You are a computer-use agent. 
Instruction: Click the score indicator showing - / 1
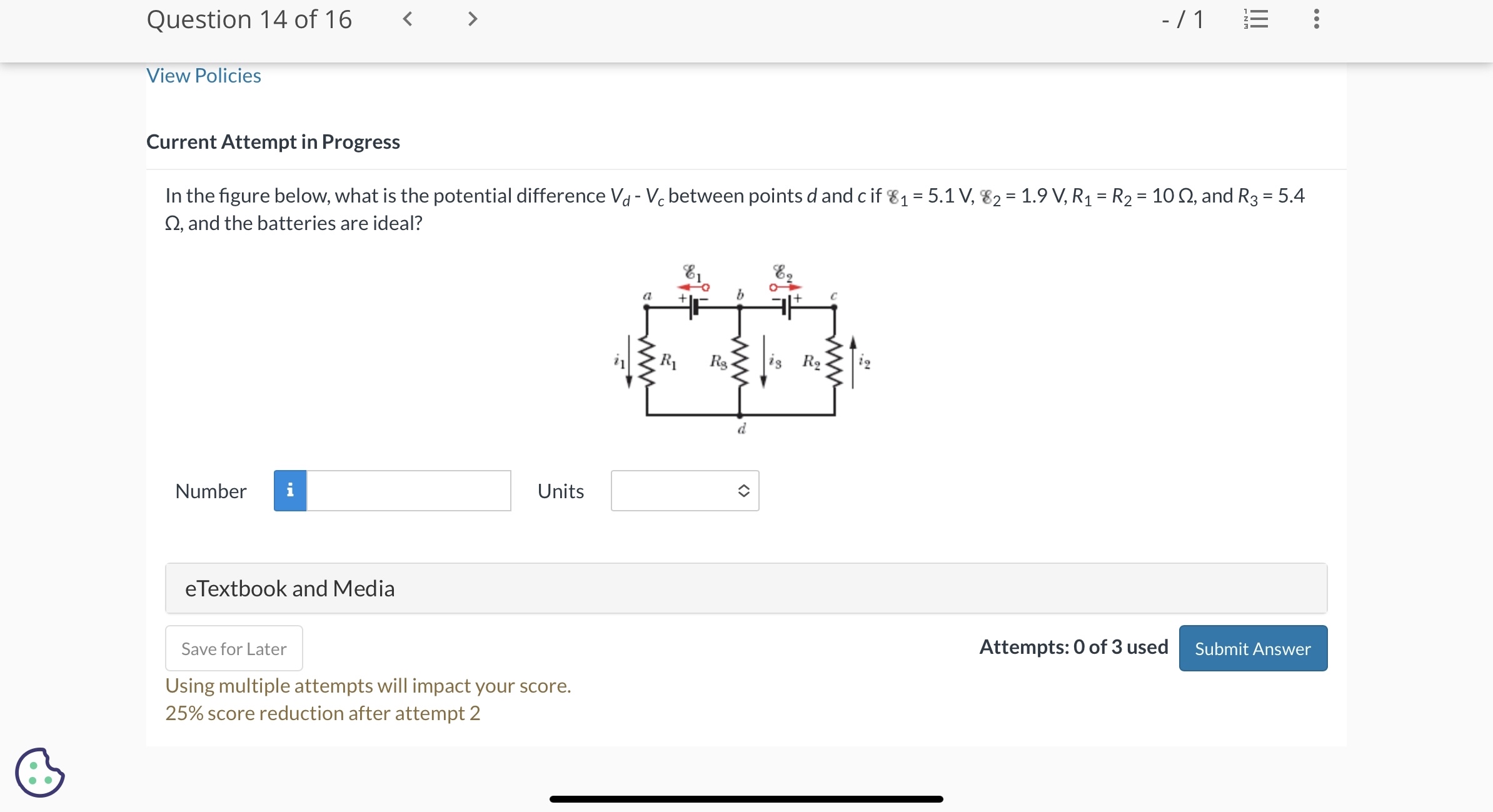coord(1183,19)
